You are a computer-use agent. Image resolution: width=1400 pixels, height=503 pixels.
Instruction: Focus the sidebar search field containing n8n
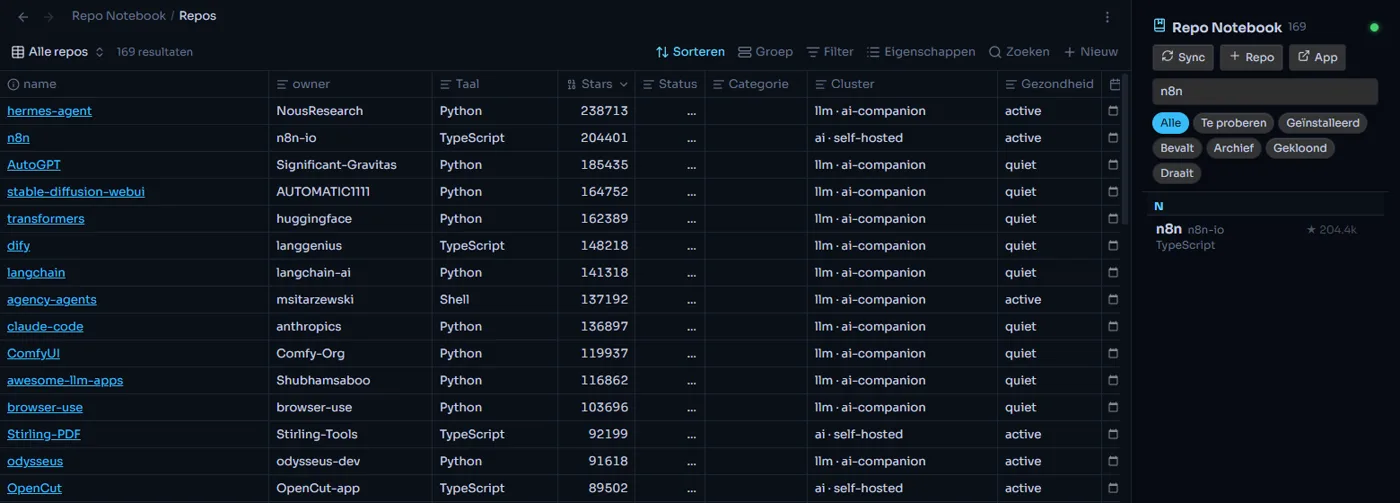[1265, 91]
